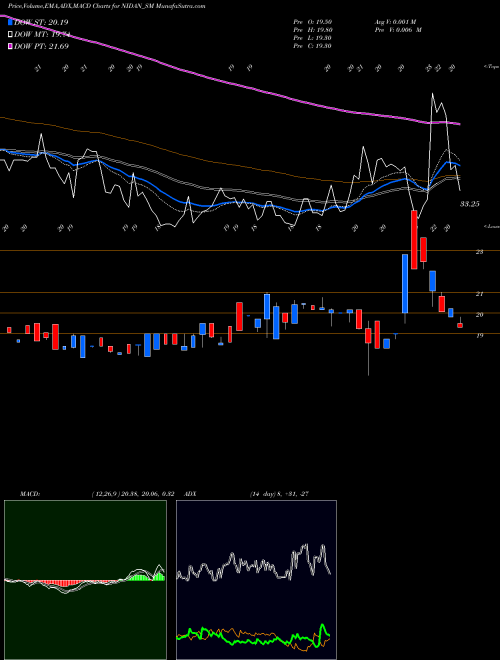Click the MACD: heading label
Viewport: 500px width, 660px height.
(x=30, y=494)
